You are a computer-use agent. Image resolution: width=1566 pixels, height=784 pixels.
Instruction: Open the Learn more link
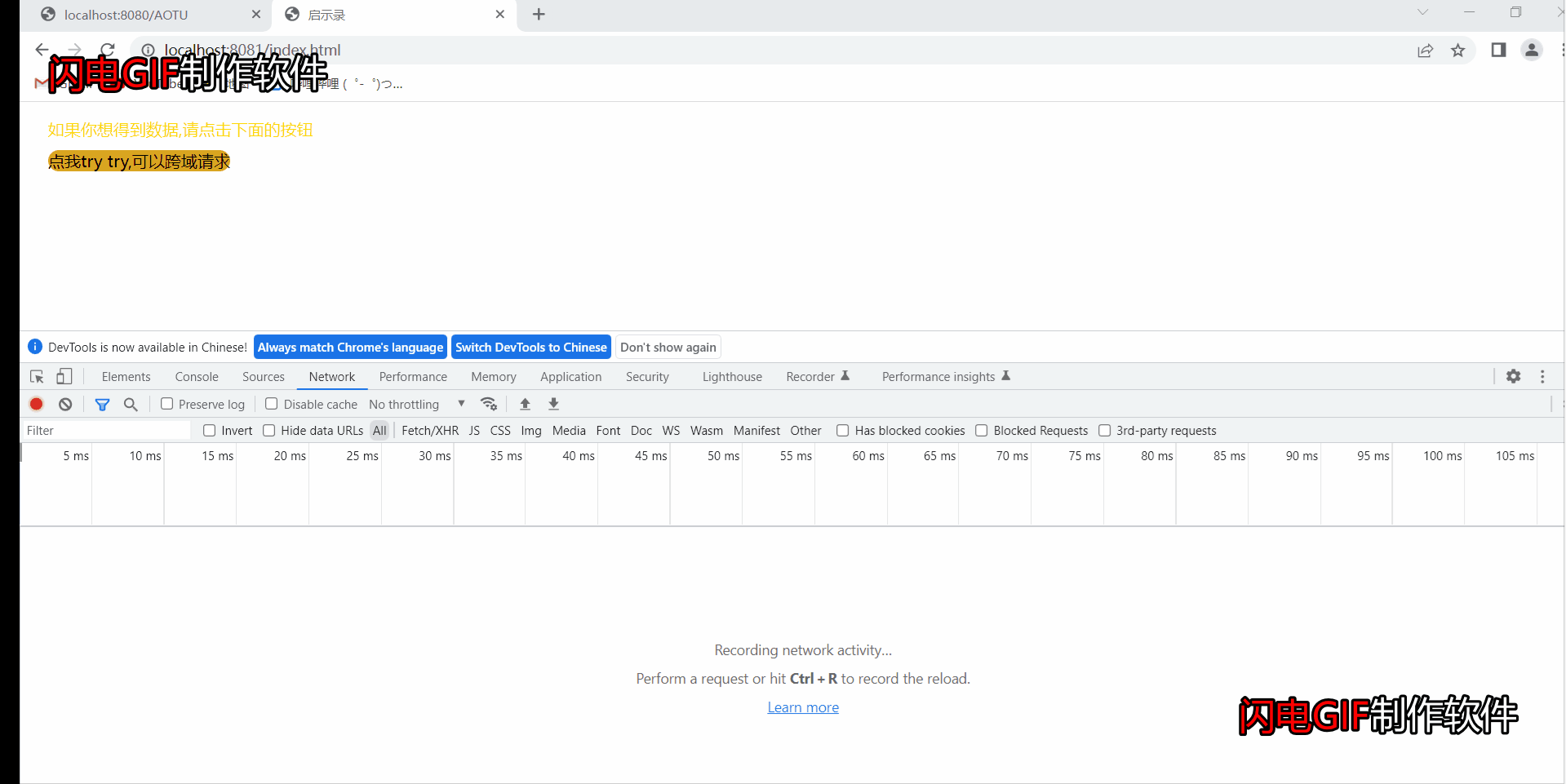(803, 707)
